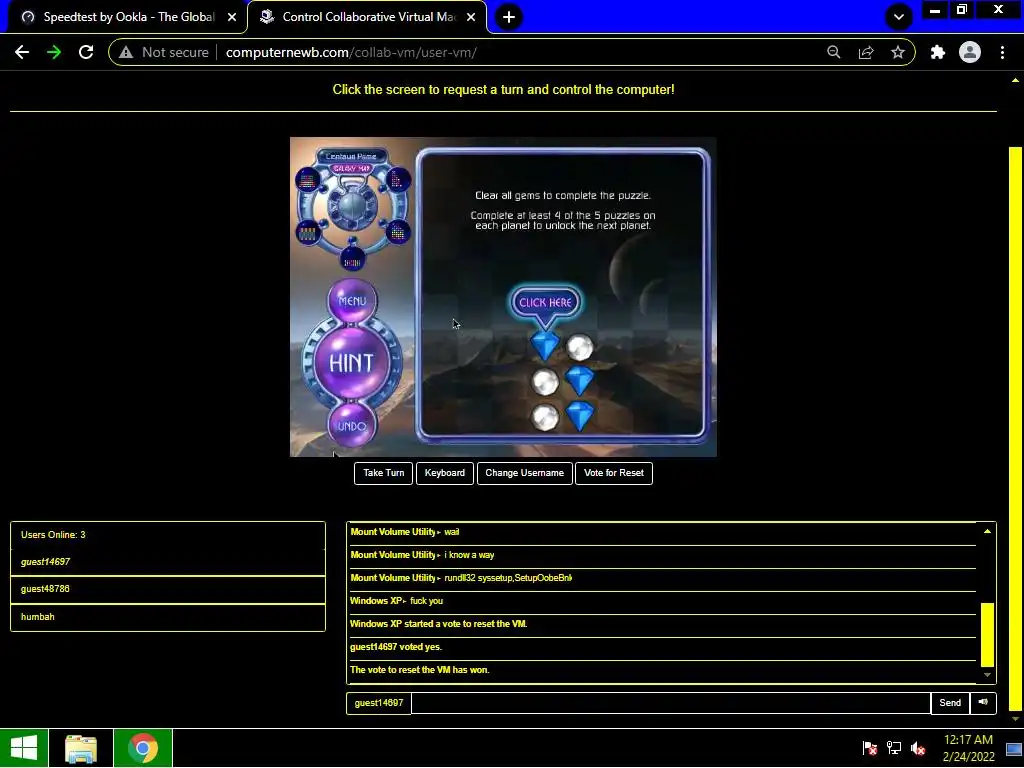
Task: Select user guest48786 in users list
Action: click(x=168, y=589)
